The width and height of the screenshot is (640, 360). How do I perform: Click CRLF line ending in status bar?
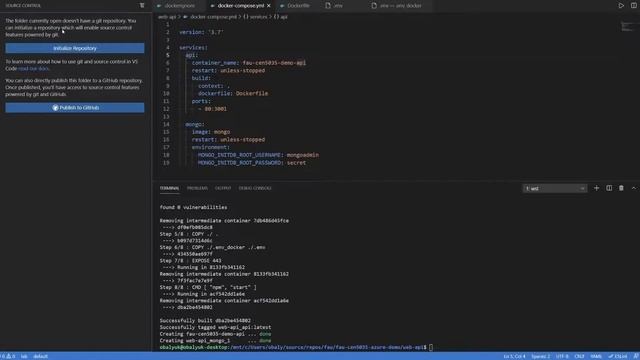coord(579,356)
